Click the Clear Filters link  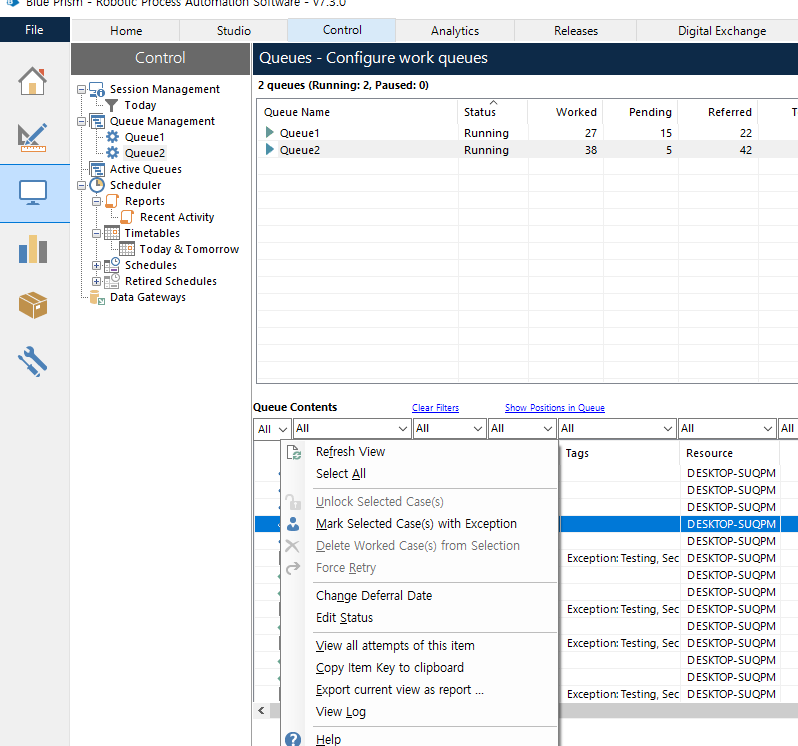coord(435,408)
